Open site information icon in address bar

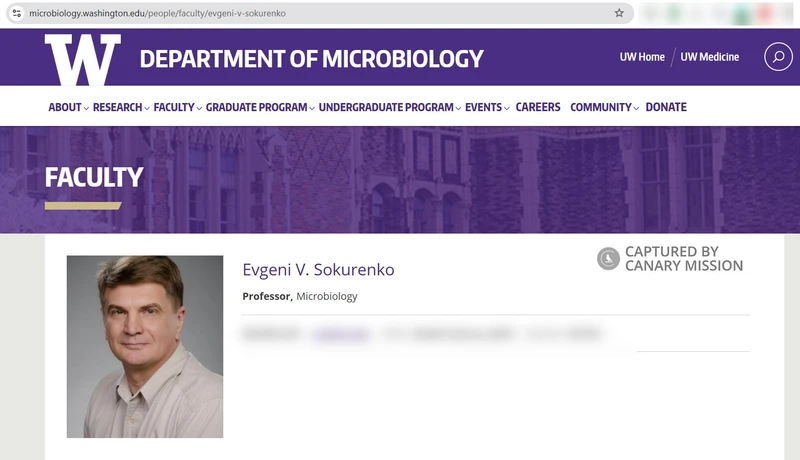pyautogui.click(x=17, y=13)
